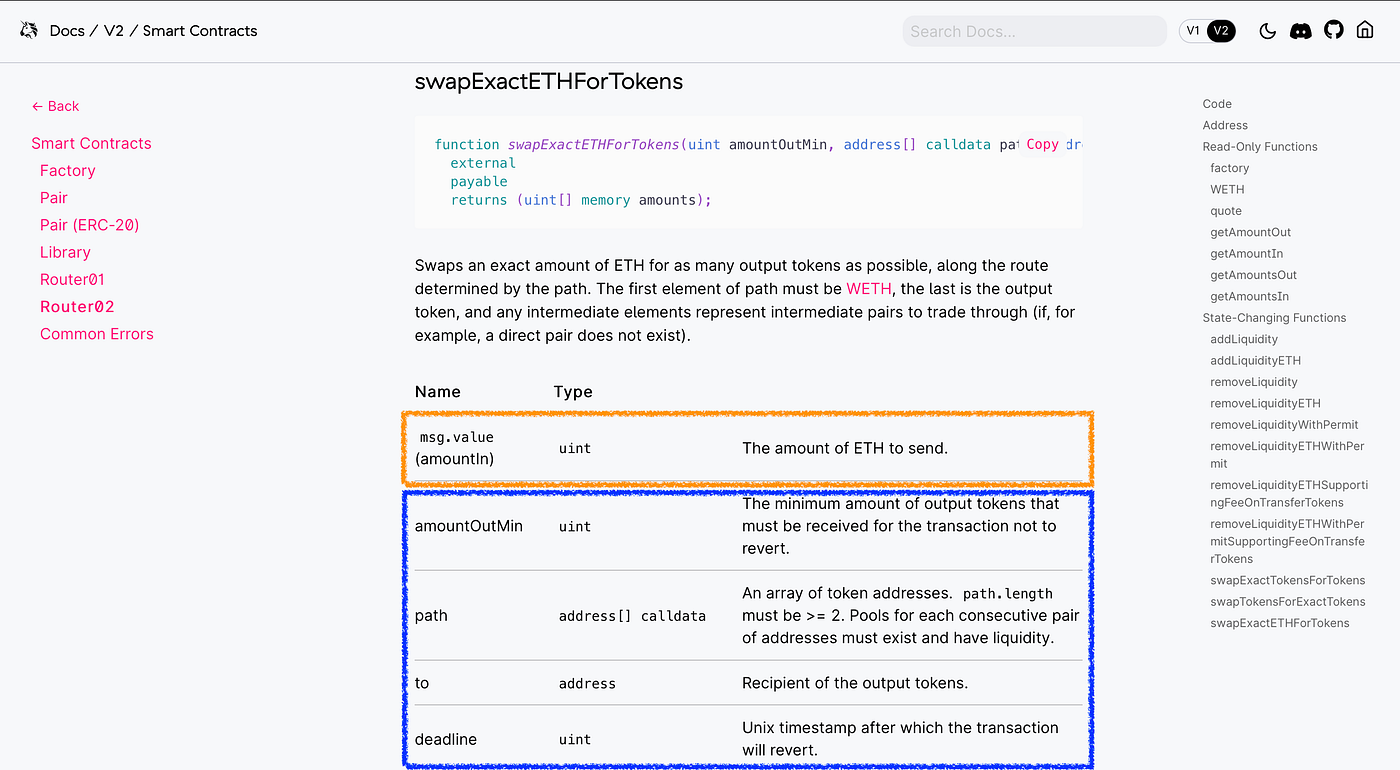
Task: Click the Uniswap unicorn logo
Action: click(27, 30)
